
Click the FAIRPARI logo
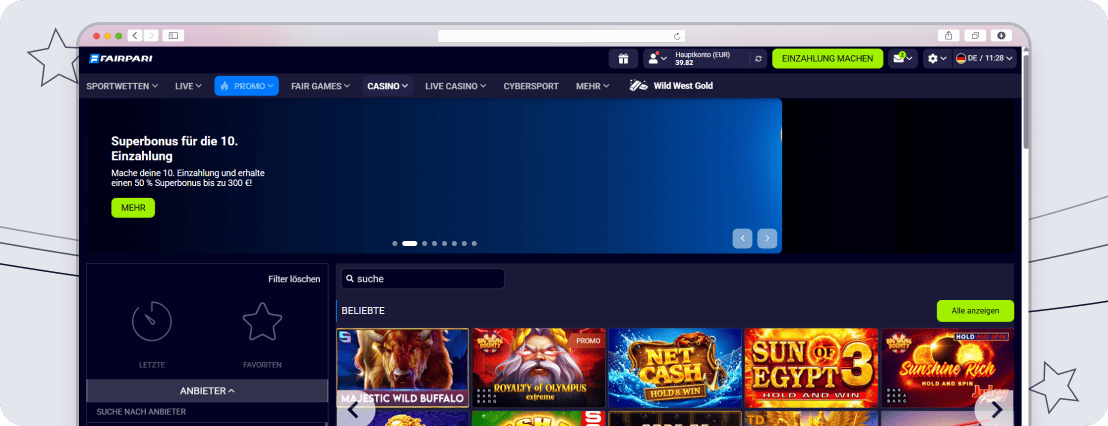(121, 59)
